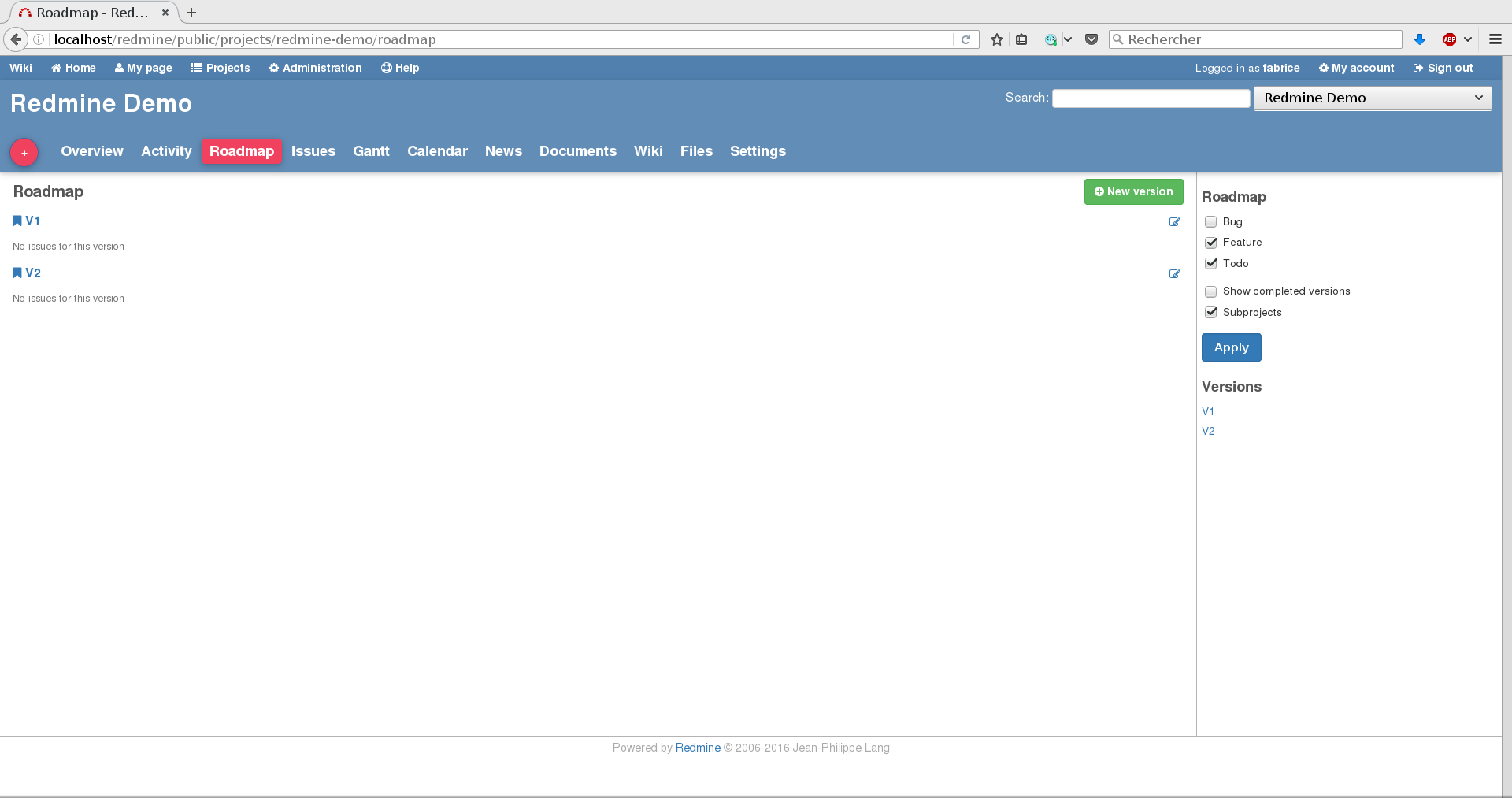Uncheck the Todo tracker checkbox
Screen dimensions: 1512x798
click(1211, 264)
